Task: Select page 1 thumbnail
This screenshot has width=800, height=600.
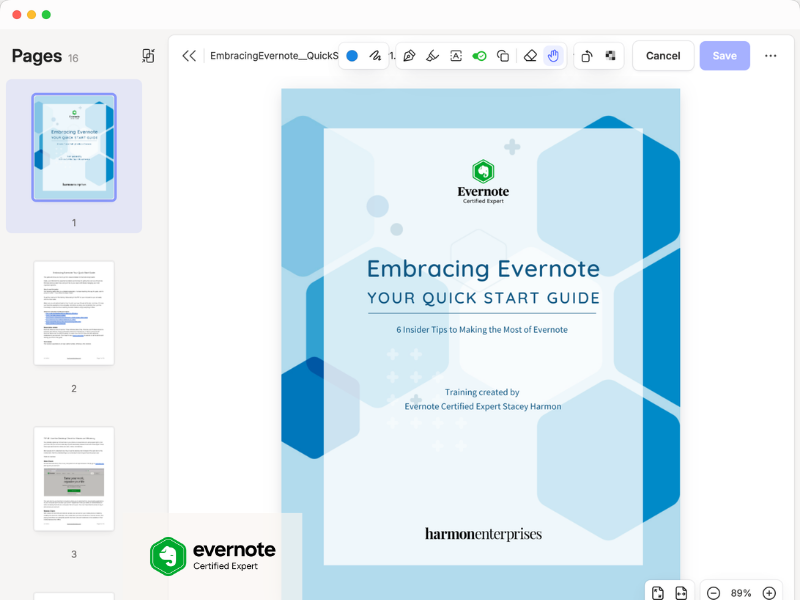Action: [x=74, y=147]
